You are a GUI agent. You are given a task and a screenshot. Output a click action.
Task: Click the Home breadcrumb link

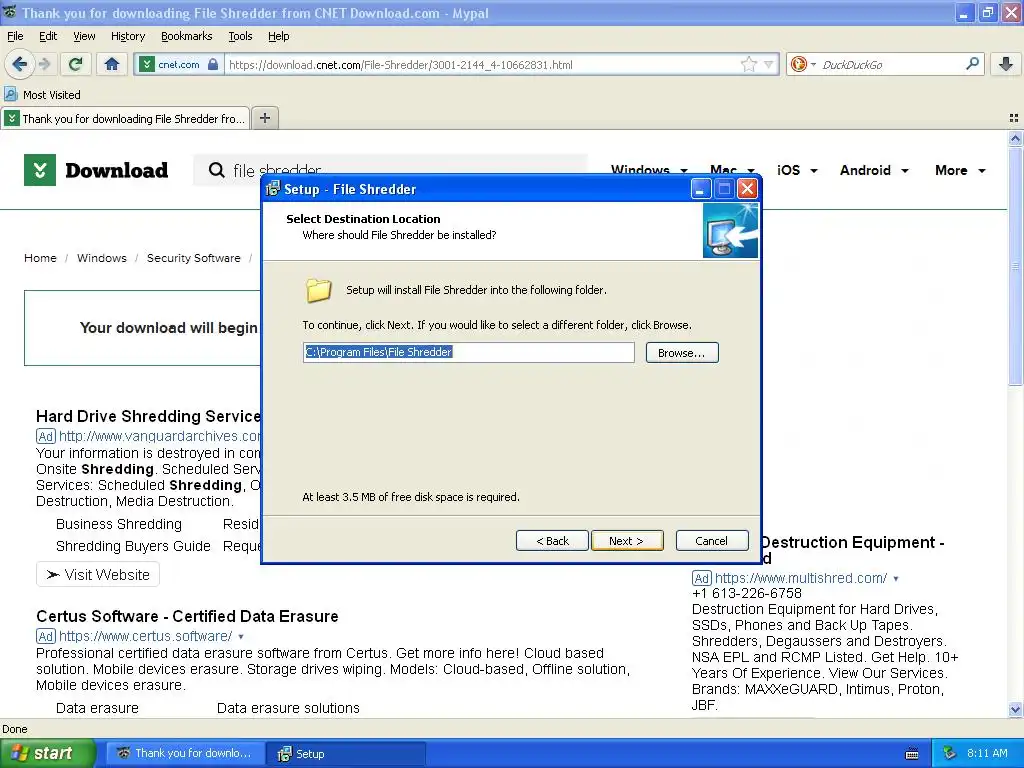point(40,258)
